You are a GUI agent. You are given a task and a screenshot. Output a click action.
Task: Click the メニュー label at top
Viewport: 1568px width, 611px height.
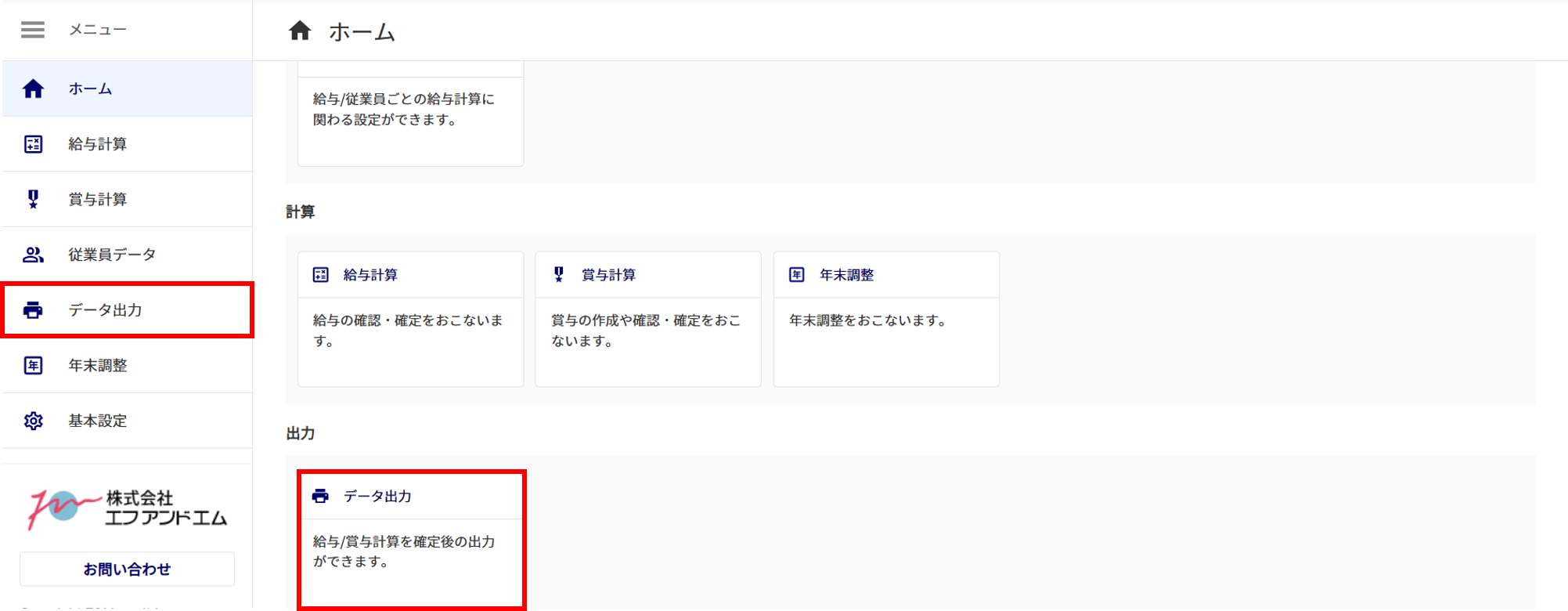pyautogui.click(x=97, y=30)
